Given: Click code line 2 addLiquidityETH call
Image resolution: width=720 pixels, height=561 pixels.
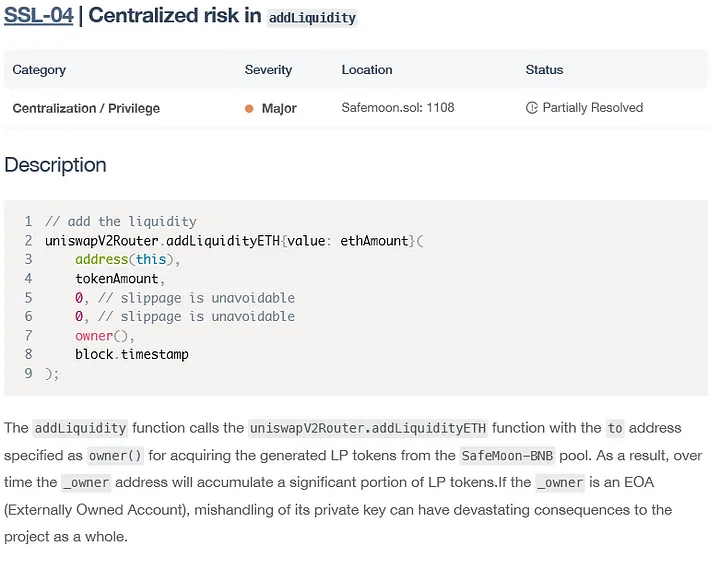Looking at the screenshot, I should (x=234, y=241).
